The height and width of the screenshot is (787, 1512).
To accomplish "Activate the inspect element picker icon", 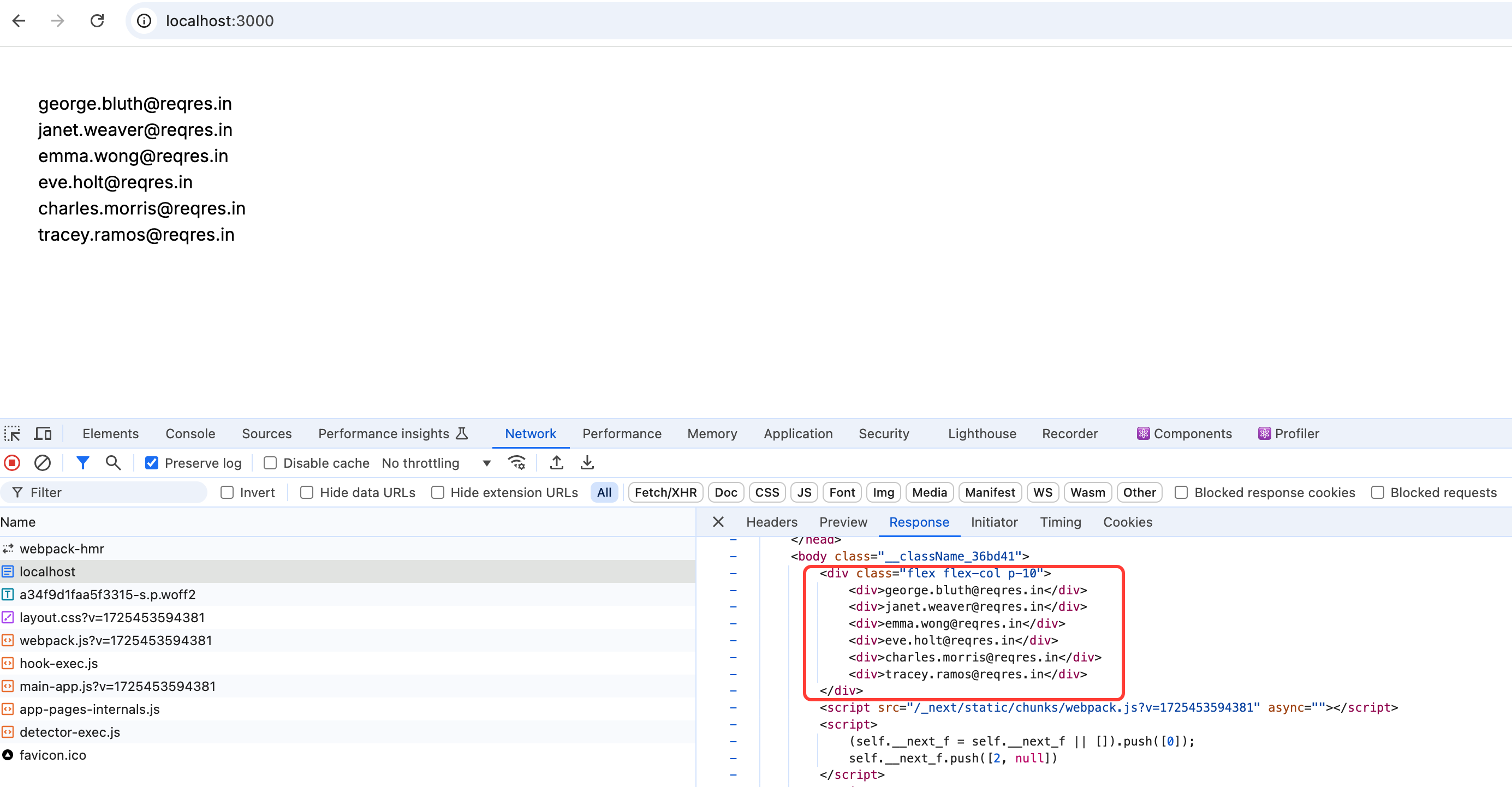I will [13, 434].
